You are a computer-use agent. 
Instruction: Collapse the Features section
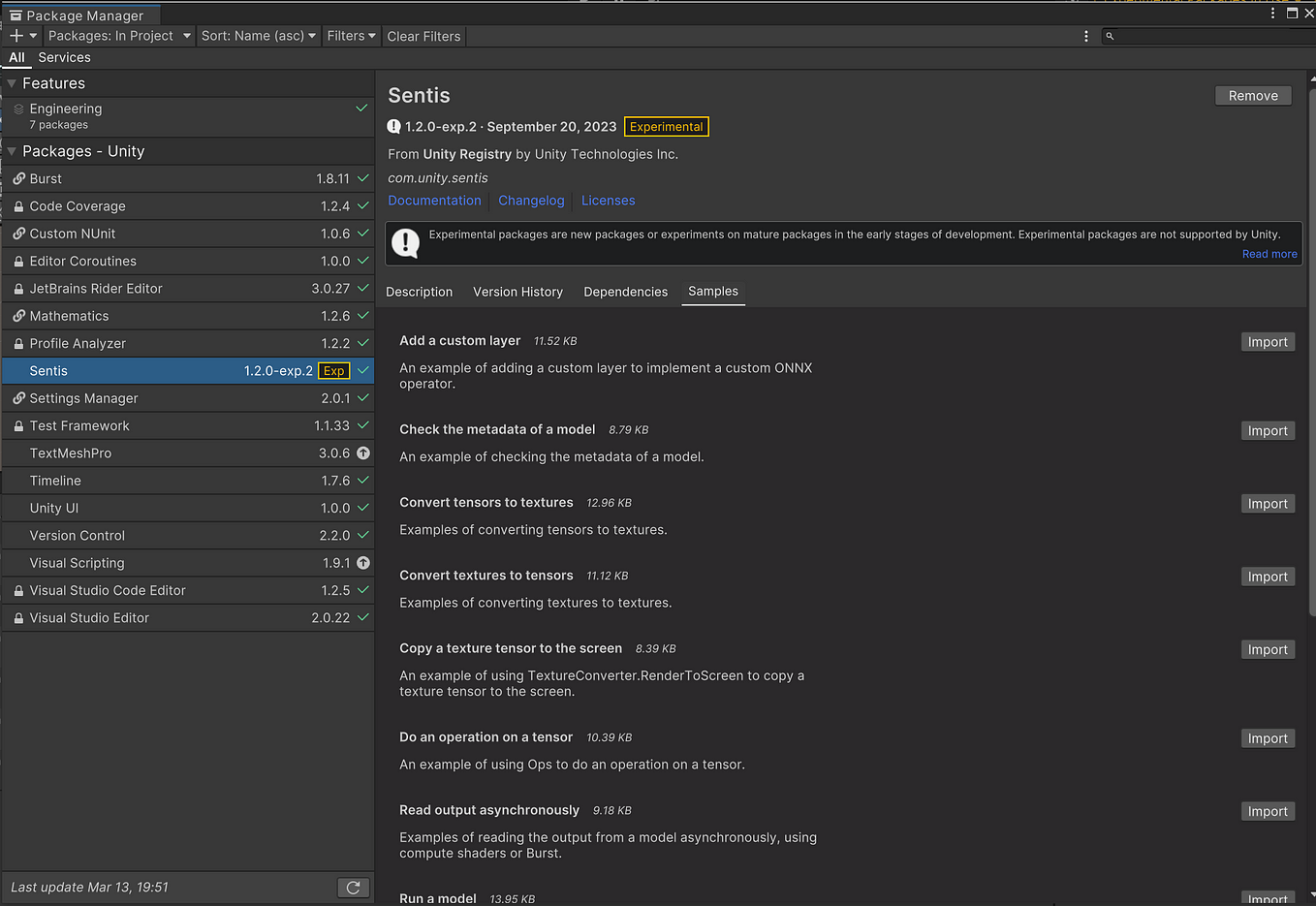coord(12,83)
